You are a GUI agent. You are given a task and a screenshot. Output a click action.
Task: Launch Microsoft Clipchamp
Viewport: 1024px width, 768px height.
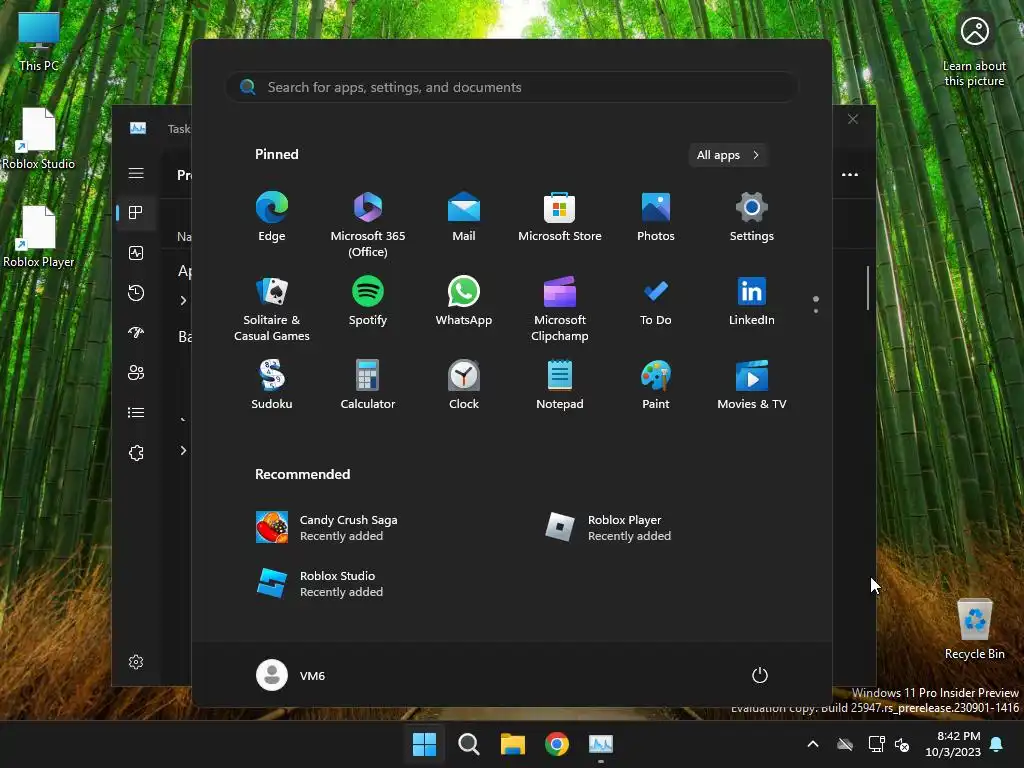click(x=560, y=308)
